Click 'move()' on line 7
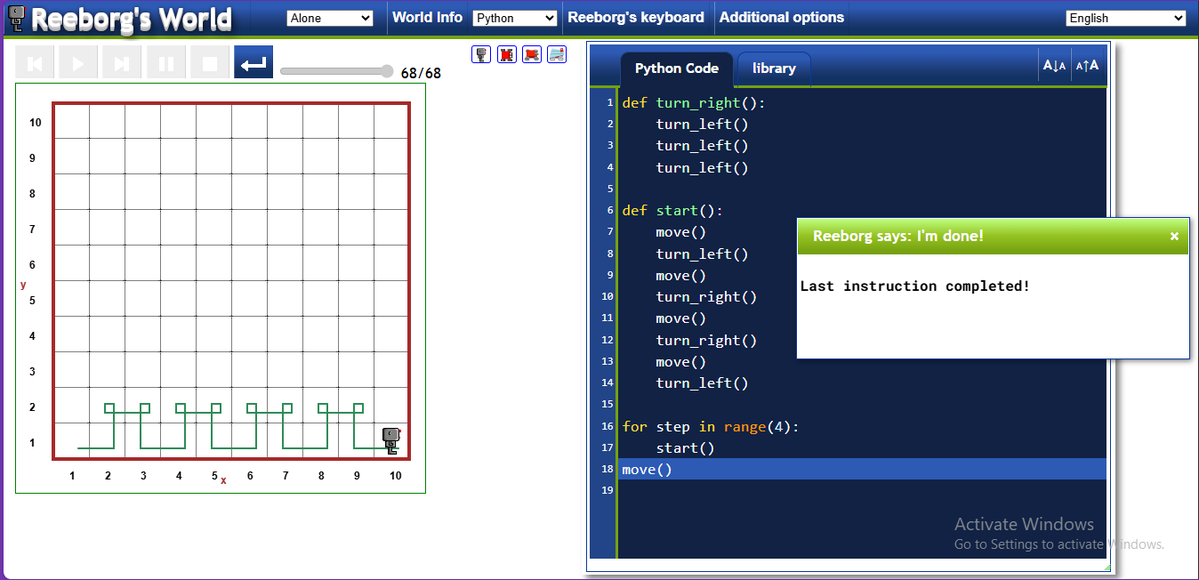1199x580 pixels. 681,232
